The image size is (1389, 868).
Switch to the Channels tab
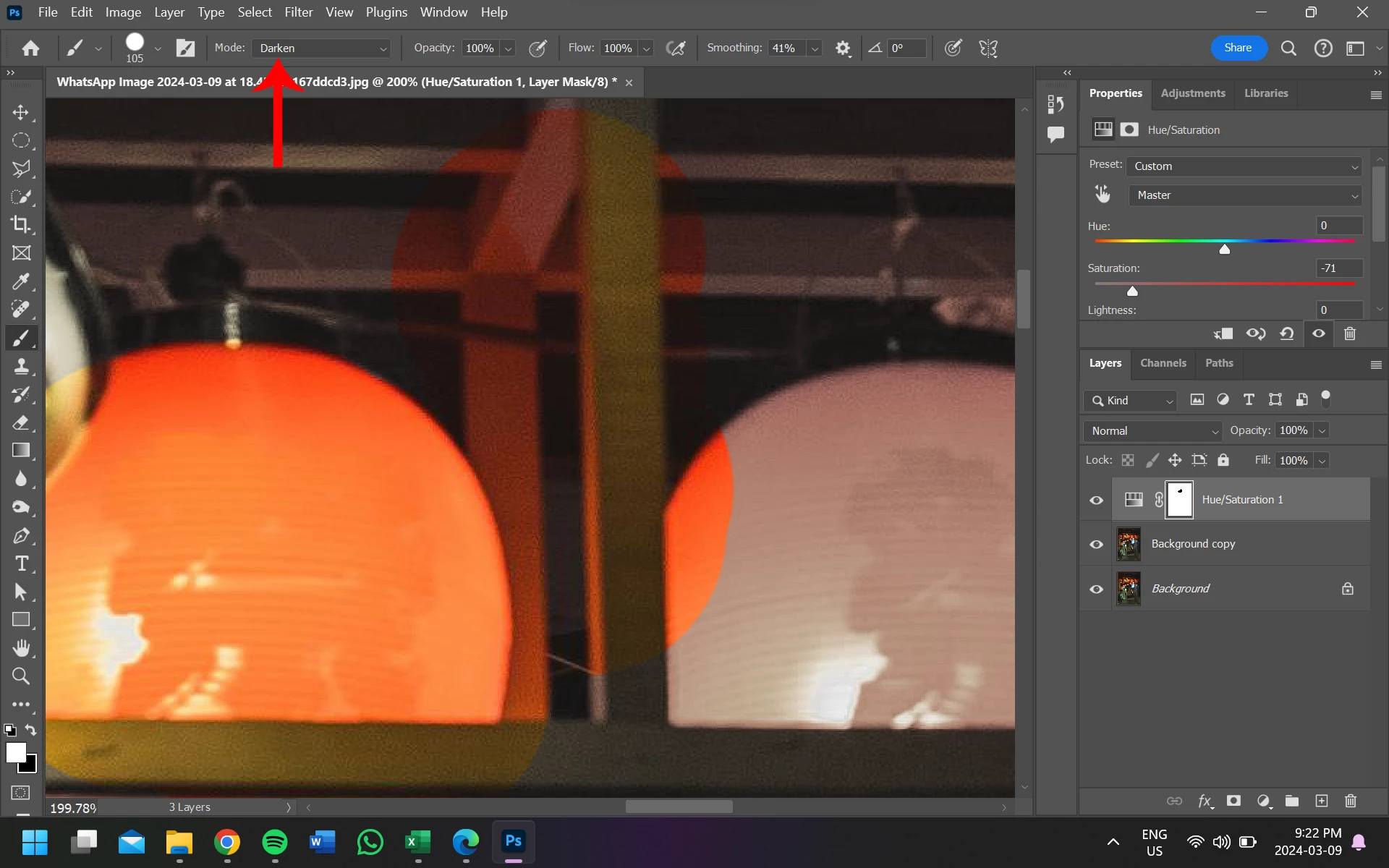(1163, 363)
